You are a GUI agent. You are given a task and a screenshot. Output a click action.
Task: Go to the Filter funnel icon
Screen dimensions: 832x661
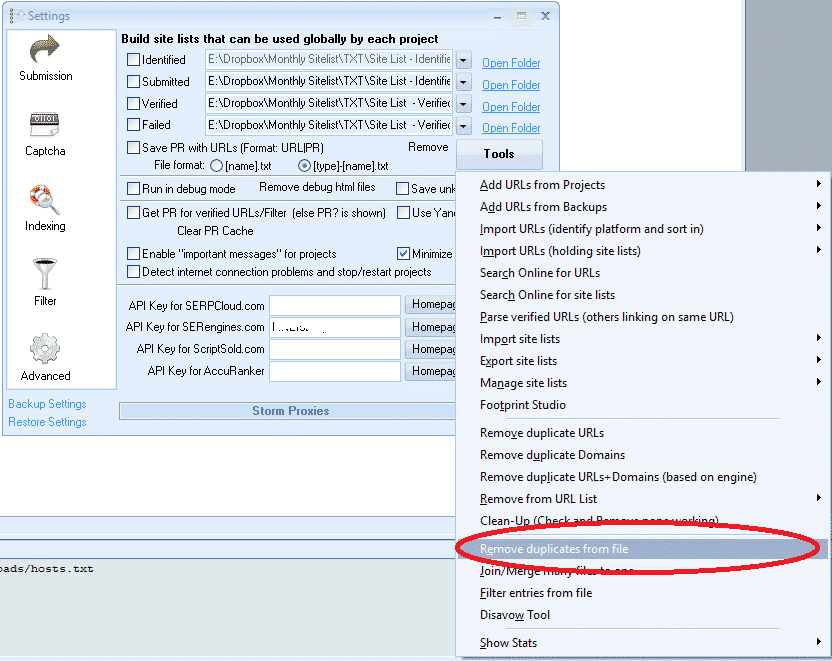(x=45, y=283)
